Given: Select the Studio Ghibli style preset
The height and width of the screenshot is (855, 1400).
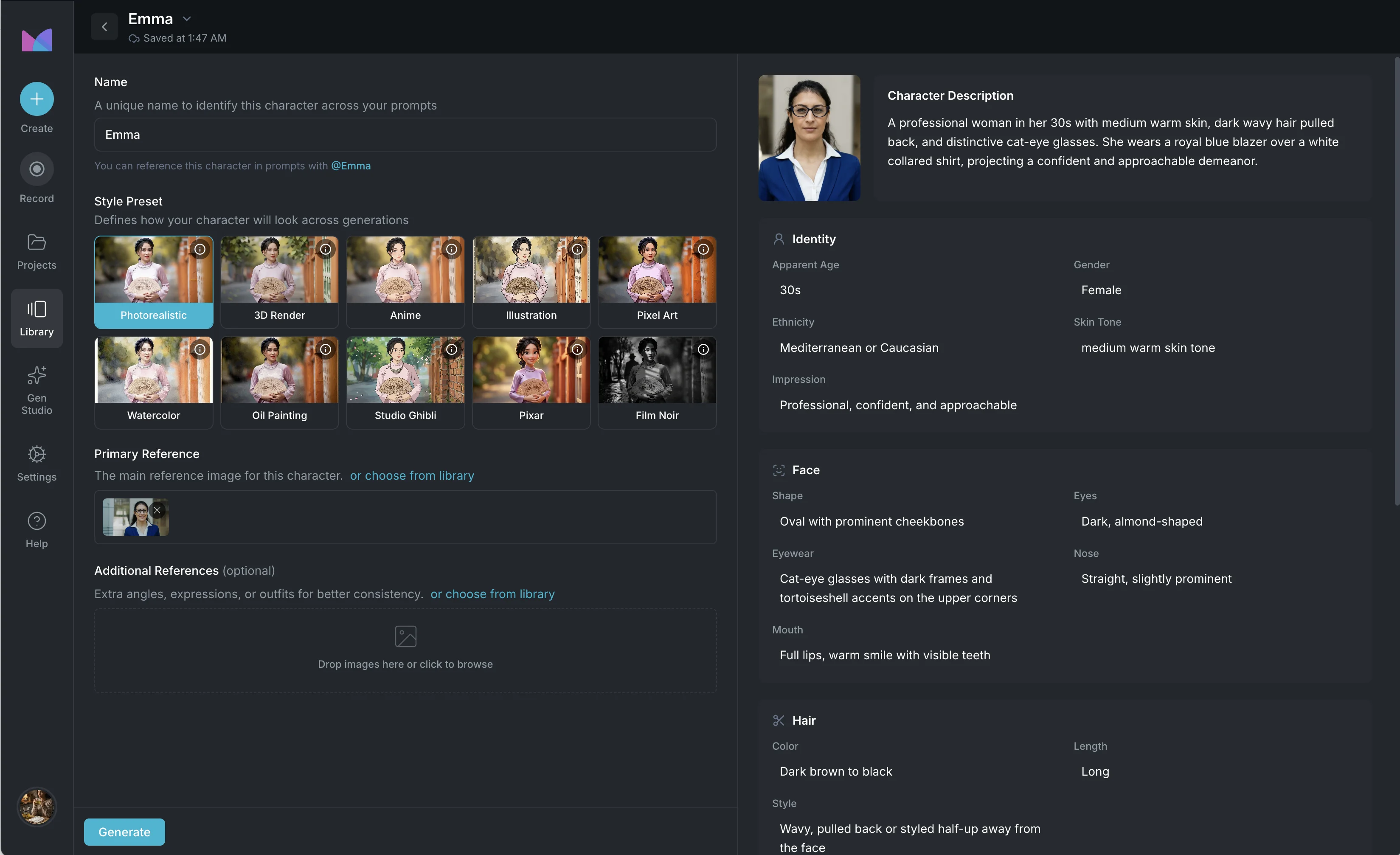Looking at the screenshot, I should (406, 383).
